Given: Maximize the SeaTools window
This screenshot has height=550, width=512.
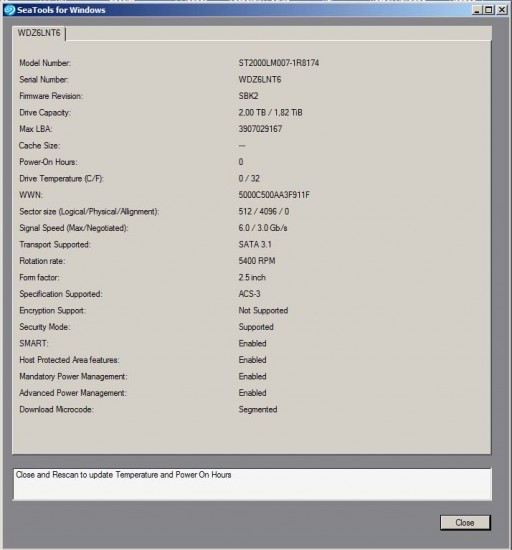Looking at the screenshot, I should (489, 10).
